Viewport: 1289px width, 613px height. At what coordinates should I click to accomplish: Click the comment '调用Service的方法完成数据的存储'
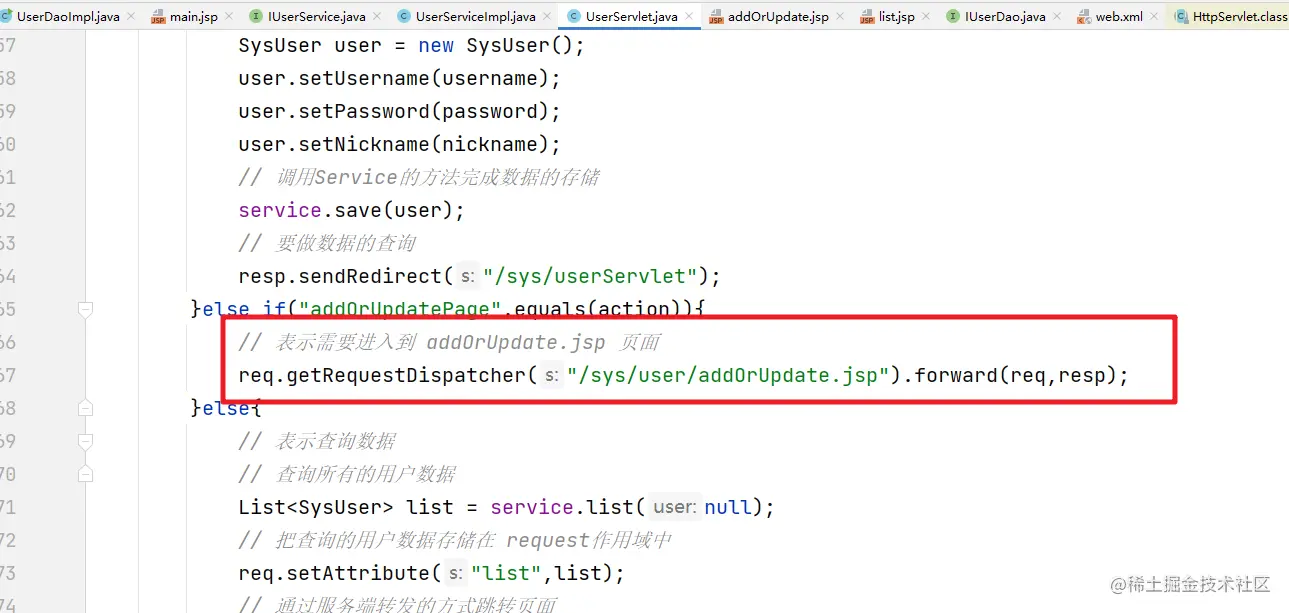pos(419,177)
